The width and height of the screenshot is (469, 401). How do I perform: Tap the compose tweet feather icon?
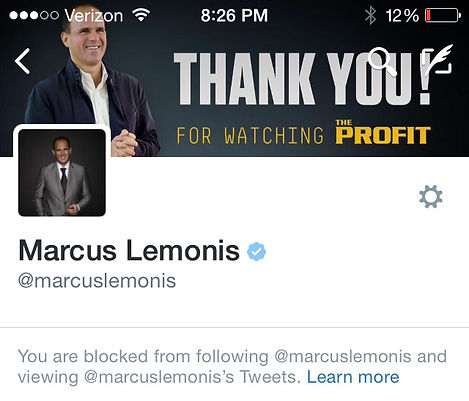437,59
